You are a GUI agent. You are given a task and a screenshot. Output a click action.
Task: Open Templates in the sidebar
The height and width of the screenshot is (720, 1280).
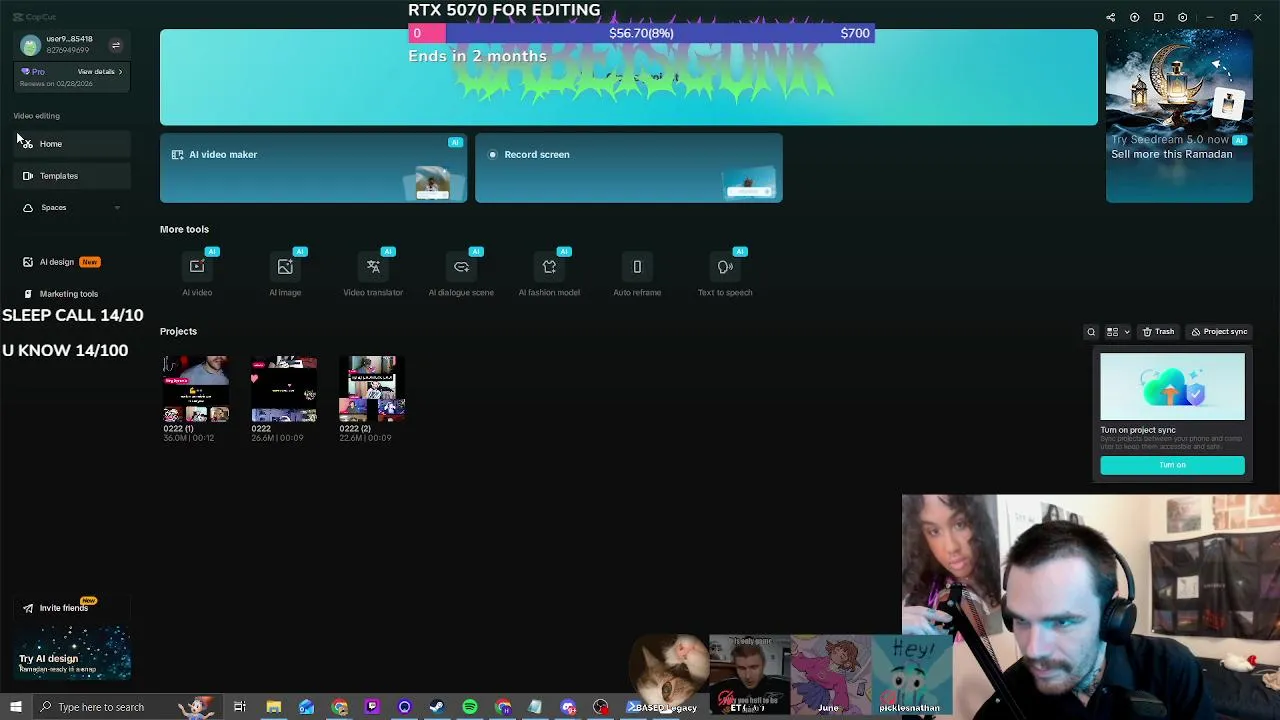click(x=72, y=176)
